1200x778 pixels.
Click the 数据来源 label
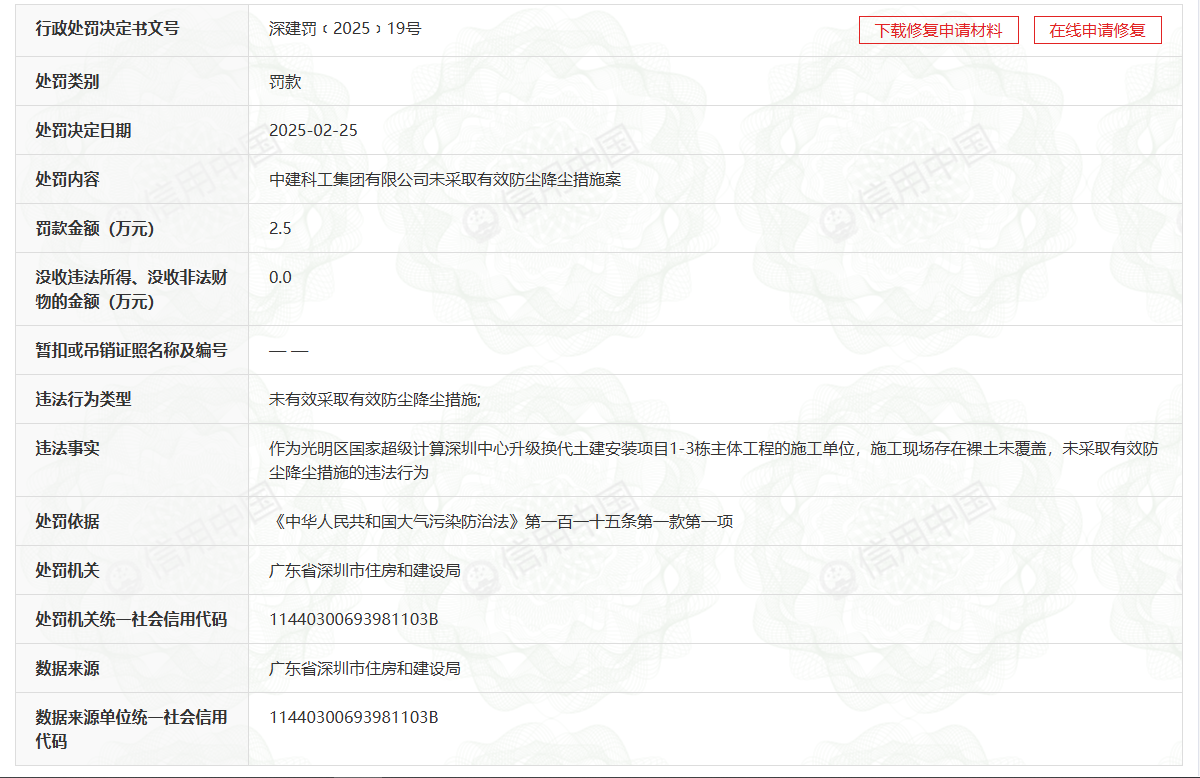coord(67,668)
